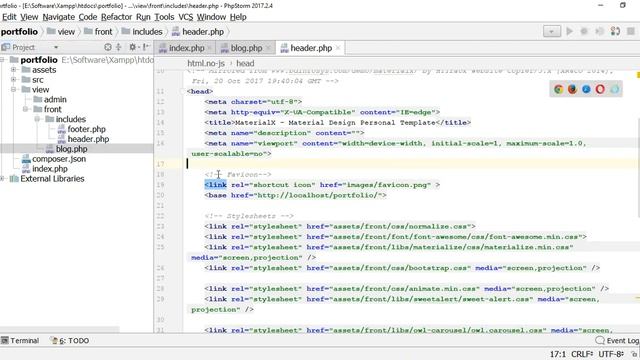Collapse the view folder
Image resolution: width=640 pixels, height=360 pixels.
click(14, 89)
